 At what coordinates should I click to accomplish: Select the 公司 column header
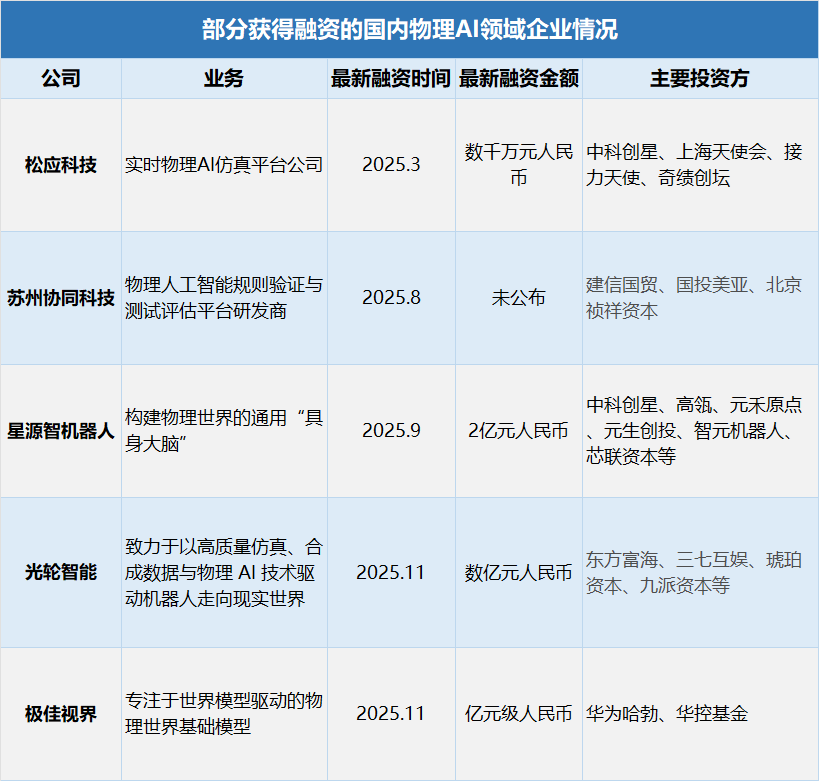[61, 79]
